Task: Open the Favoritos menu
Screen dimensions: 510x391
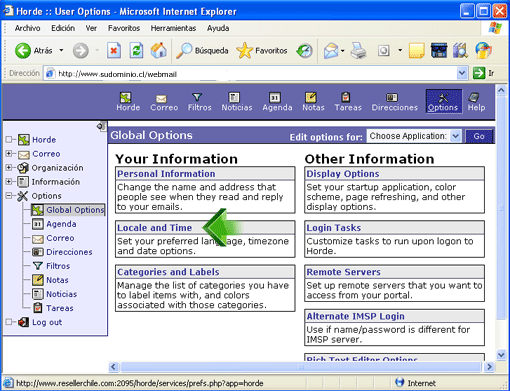Action: tap(124, 28)
